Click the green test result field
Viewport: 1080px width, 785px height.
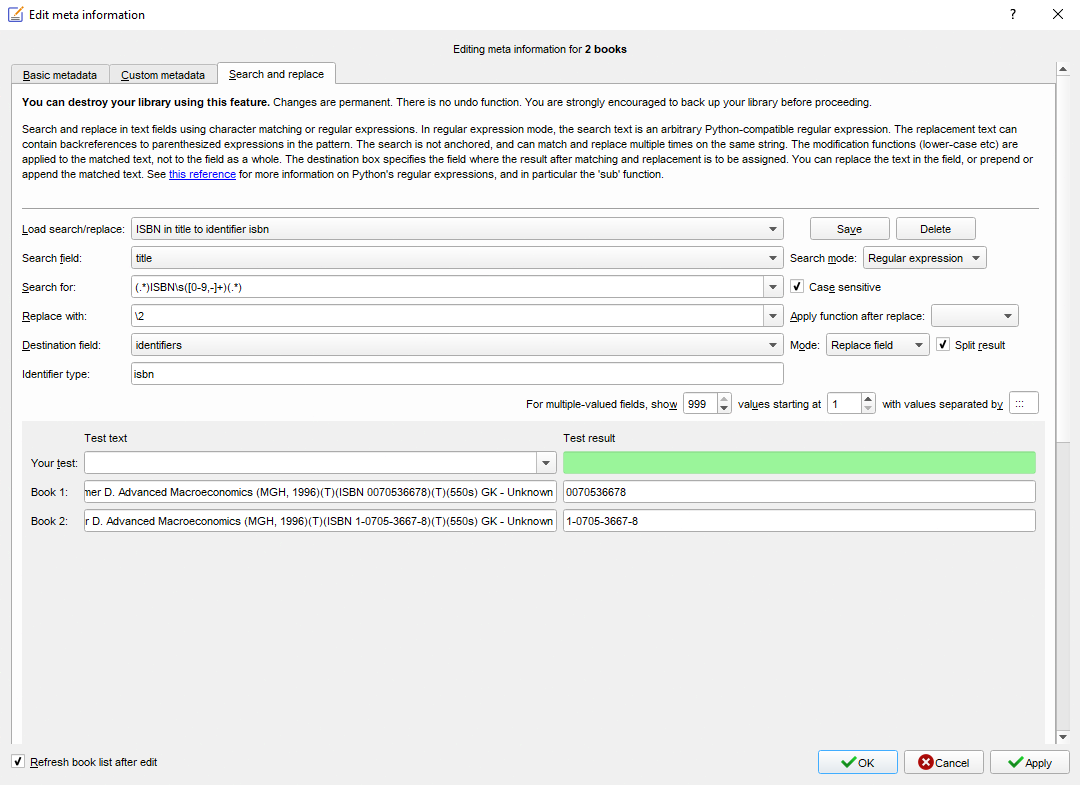[x=799, y=463]
